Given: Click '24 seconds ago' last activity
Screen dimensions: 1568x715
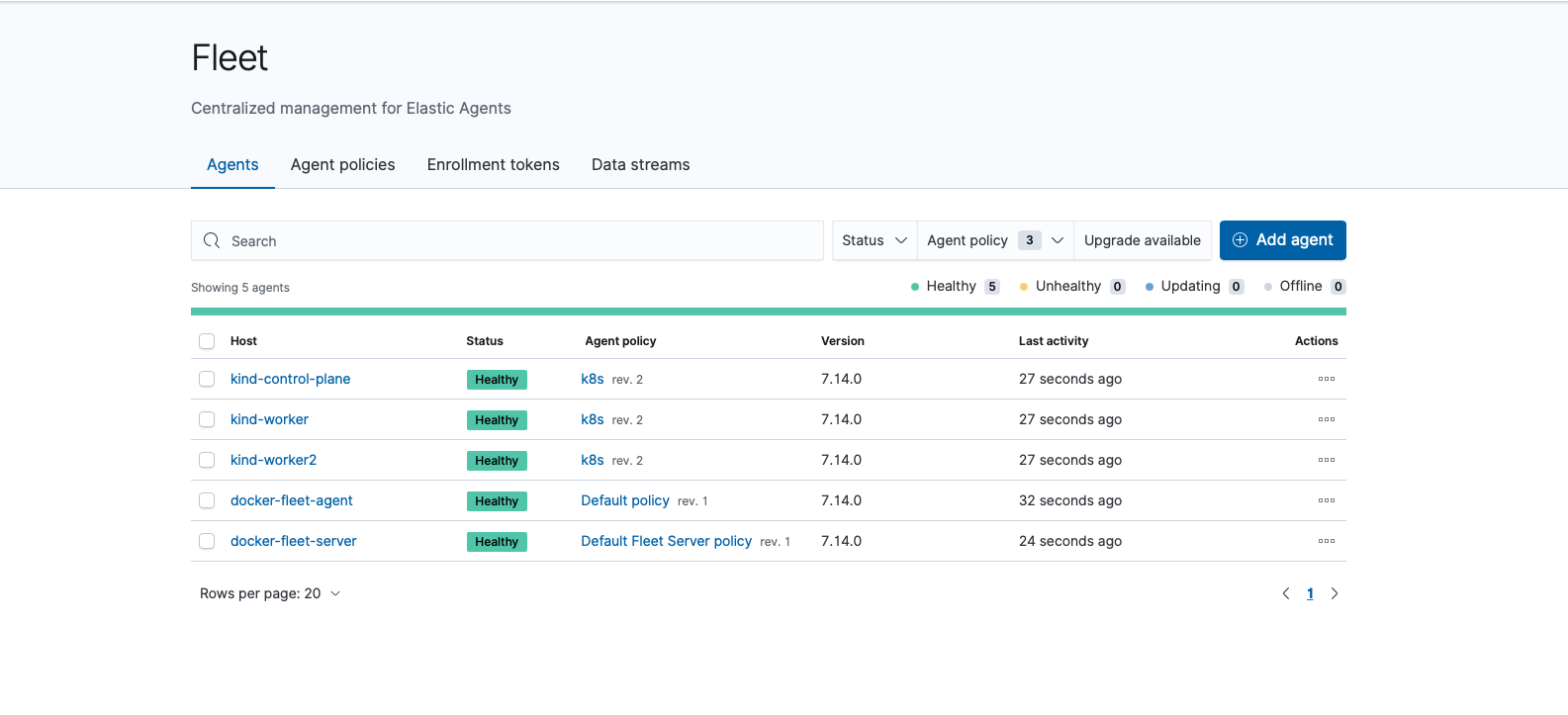Looking at the screenshot, I should point(1070,541).
